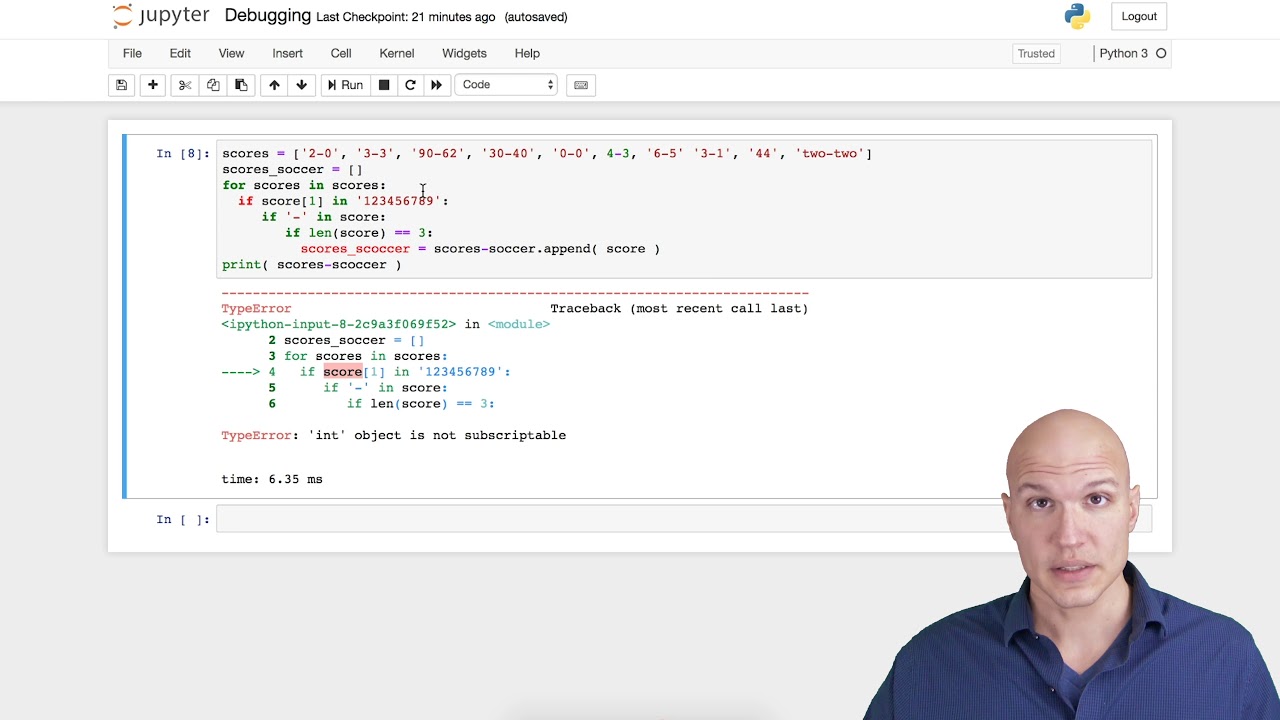Screen dimensions: 1280x720
Task: Interrupt the kernel with stop icon
Action: pos(384,85)
